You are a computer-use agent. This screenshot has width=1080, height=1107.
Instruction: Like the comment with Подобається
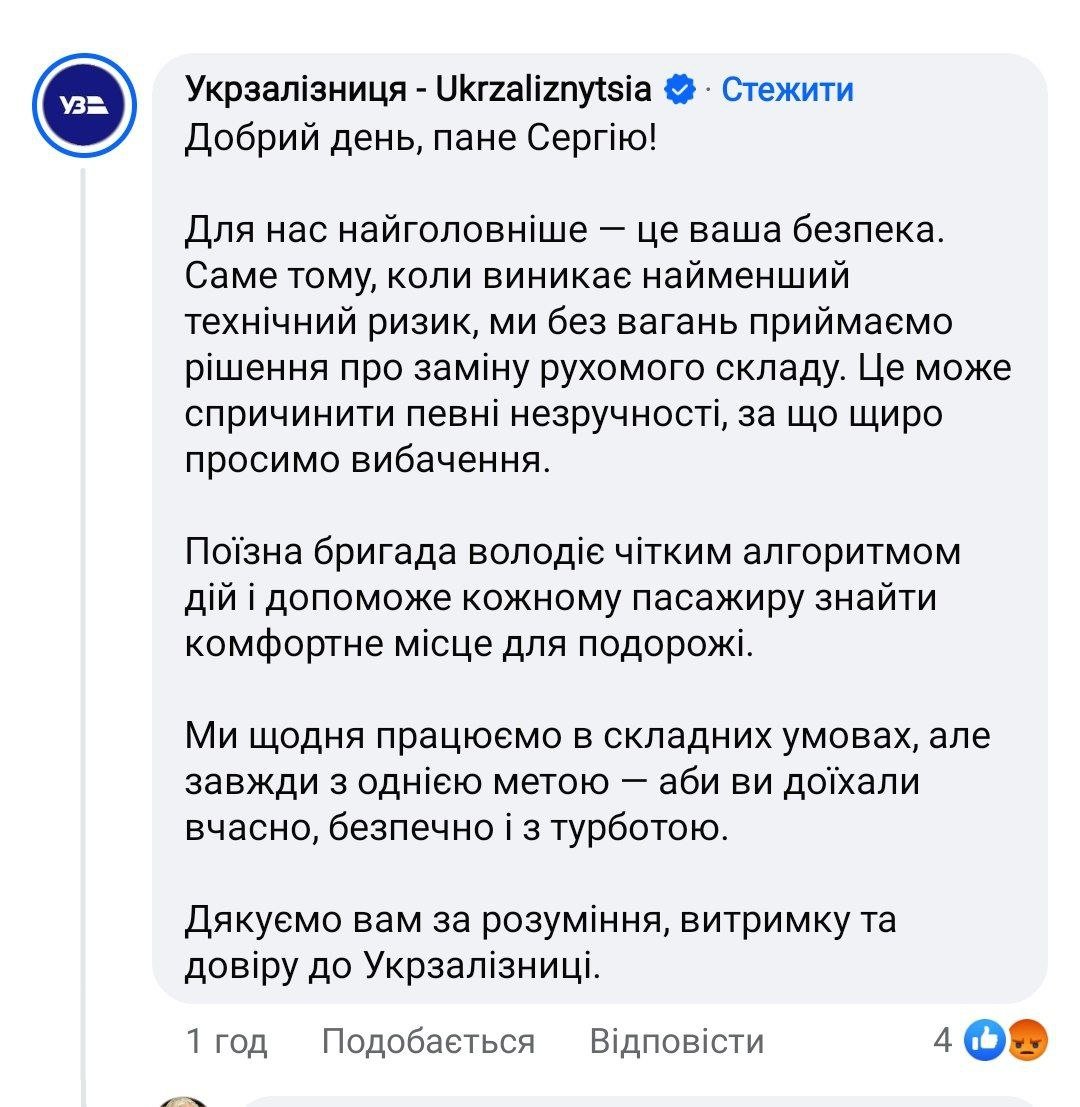pos(428,1042)
